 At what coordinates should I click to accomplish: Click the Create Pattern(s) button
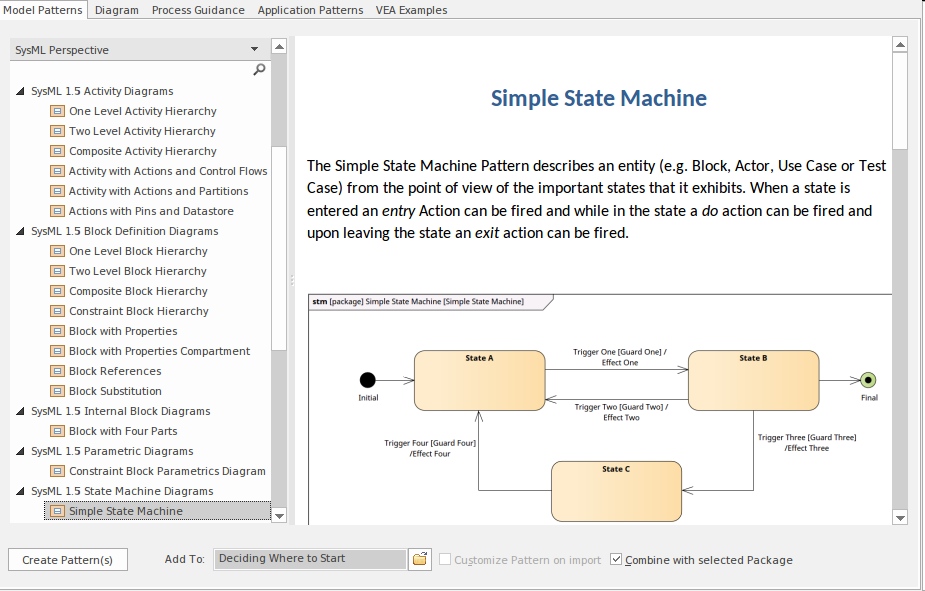[x=68, y=560]
